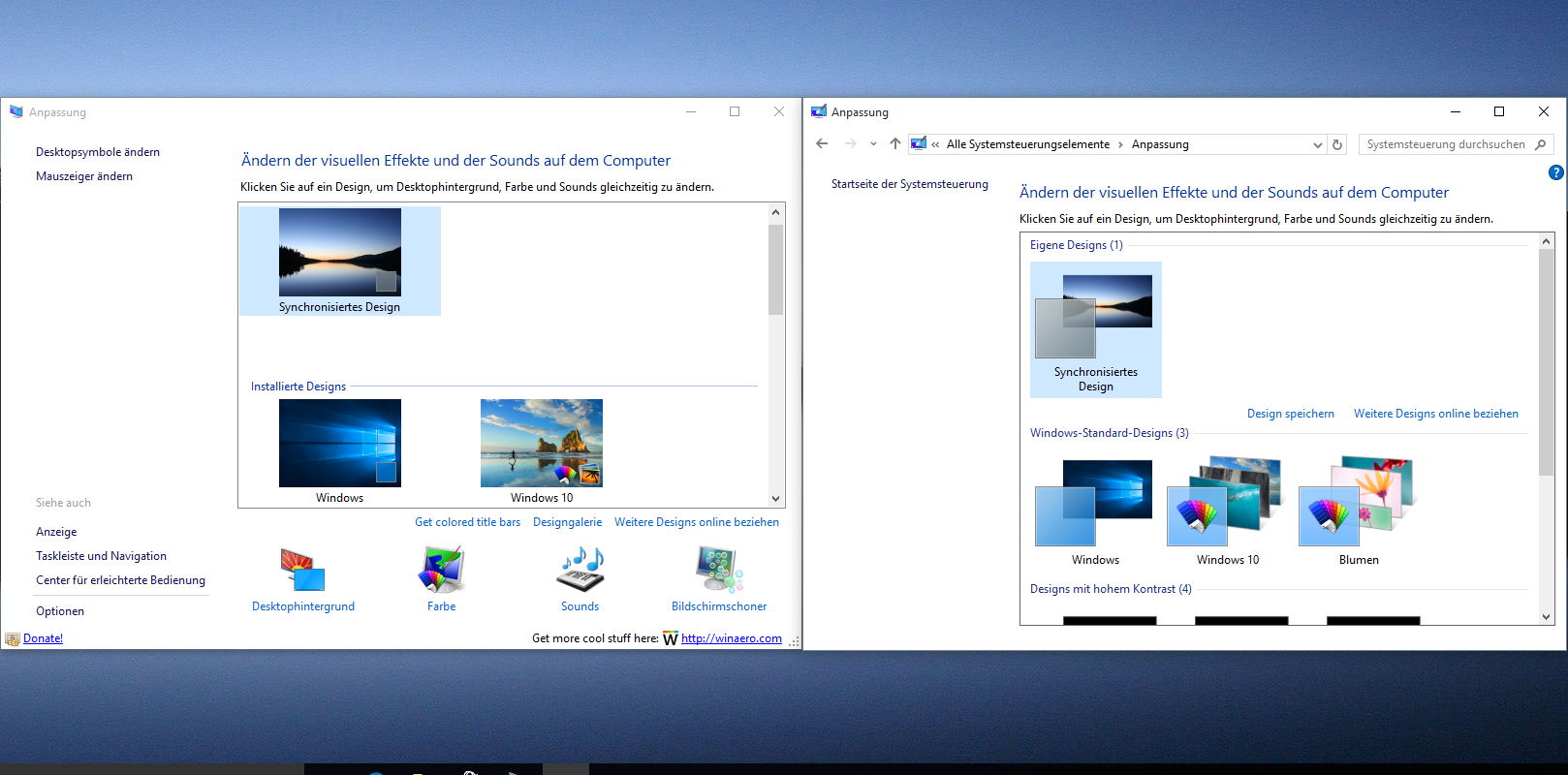Click Design speichern link
This screenshot has width=1568, height=775.
point(1290,414)
